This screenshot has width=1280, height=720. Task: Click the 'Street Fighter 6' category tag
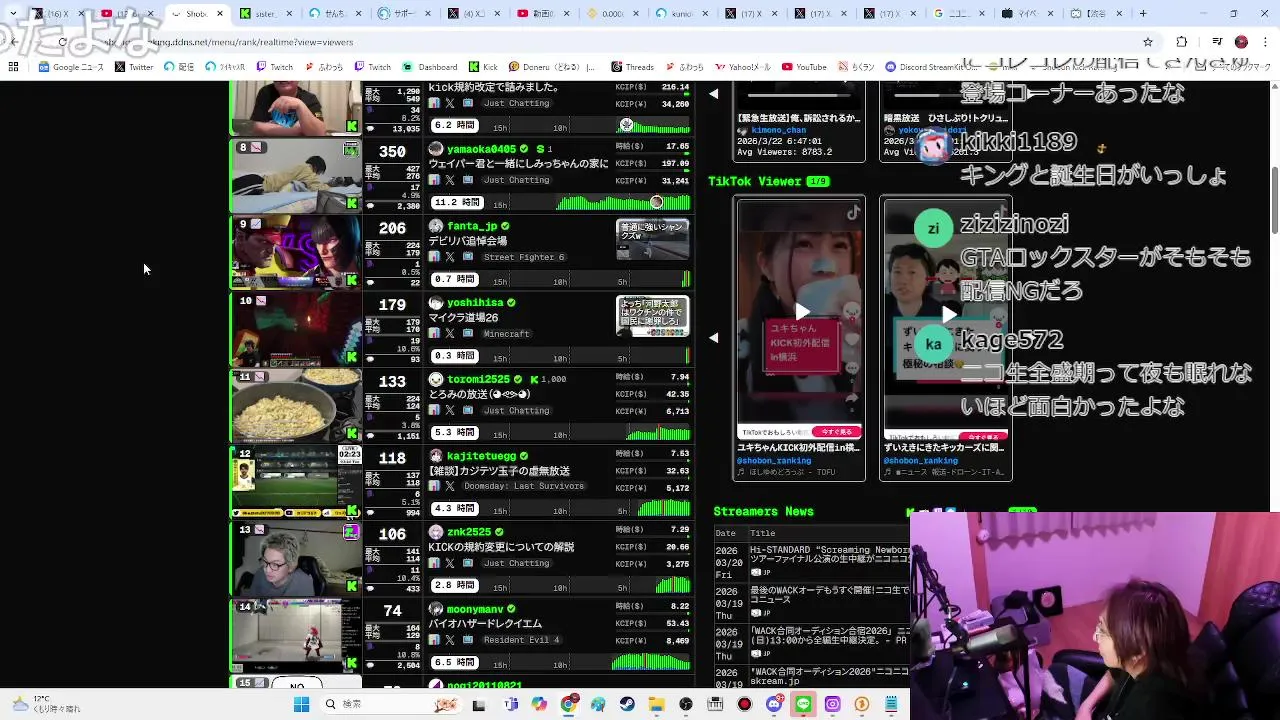click(x=524, y=257)
